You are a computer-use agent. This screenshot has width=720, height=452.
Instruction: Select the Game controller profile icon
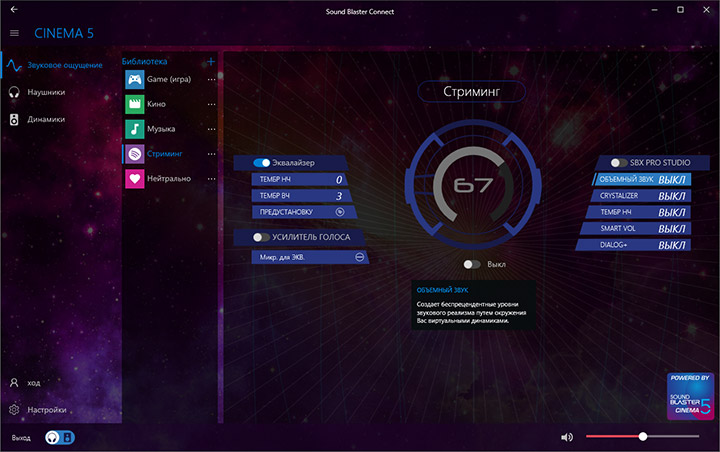click(135, 79)
